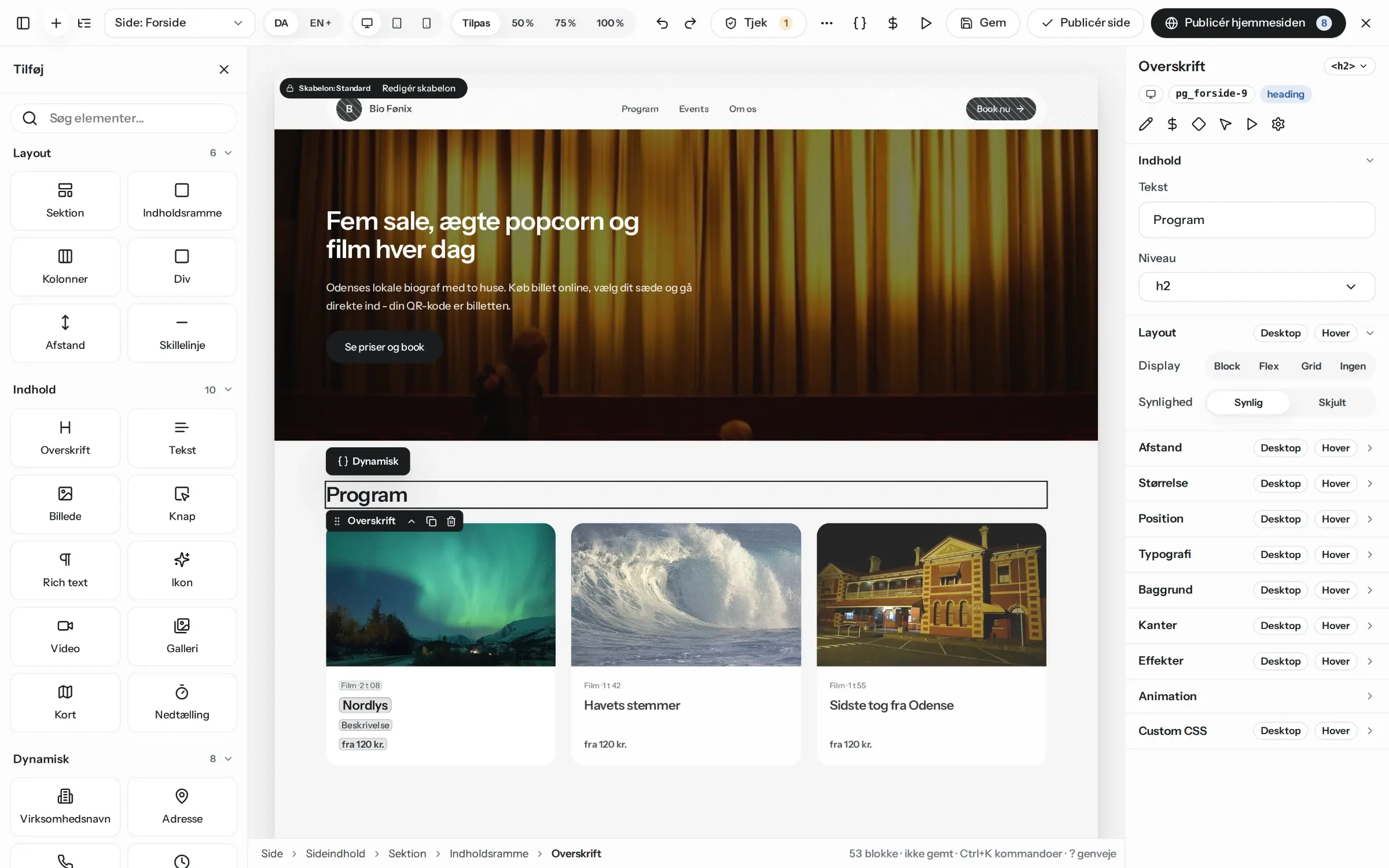
Task: Open the three-dots more menu
Action: point(826,23)
